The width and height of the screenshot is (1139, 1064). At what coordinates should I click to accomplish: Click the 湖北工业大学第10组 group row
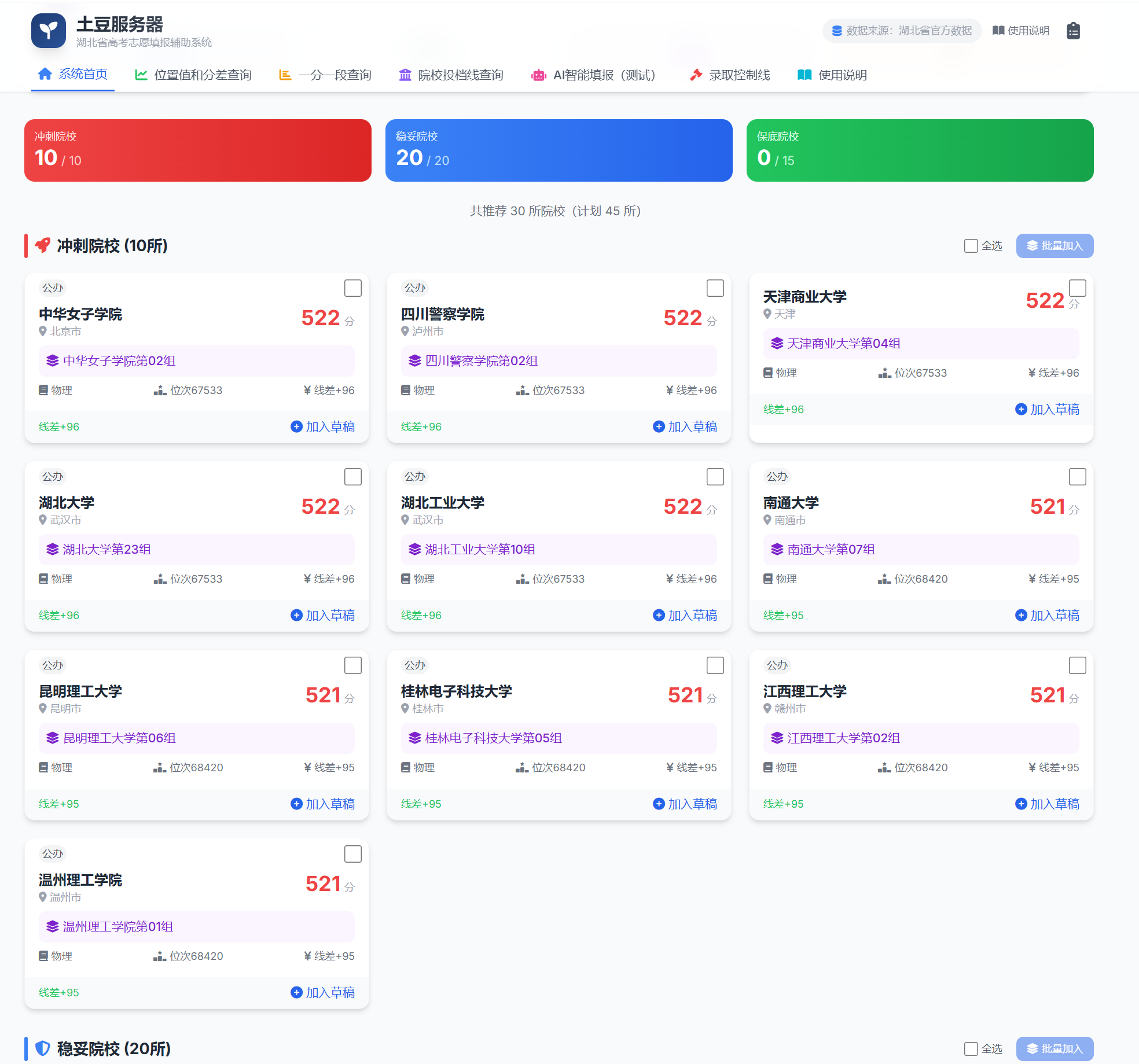point(559,549)
